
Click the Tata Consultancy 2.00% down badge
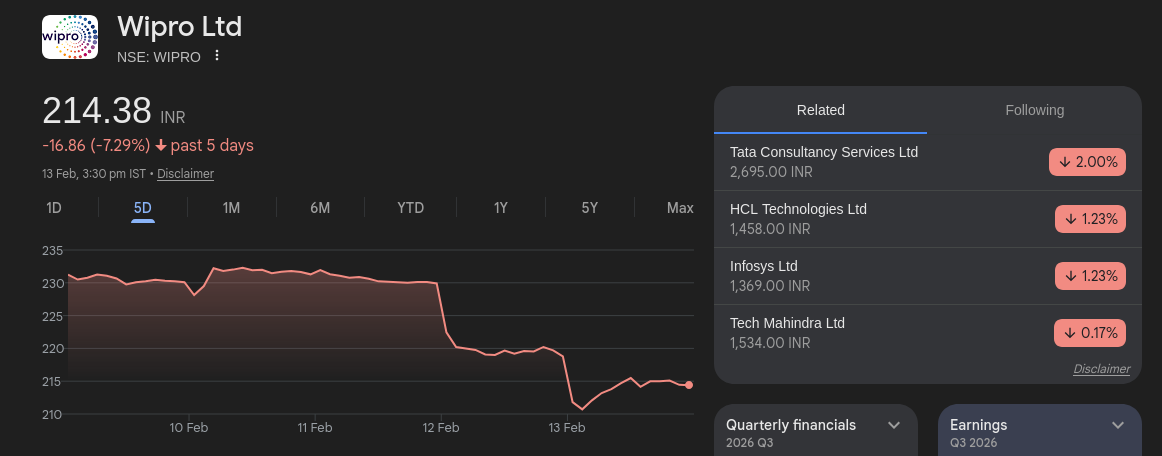1087,162
